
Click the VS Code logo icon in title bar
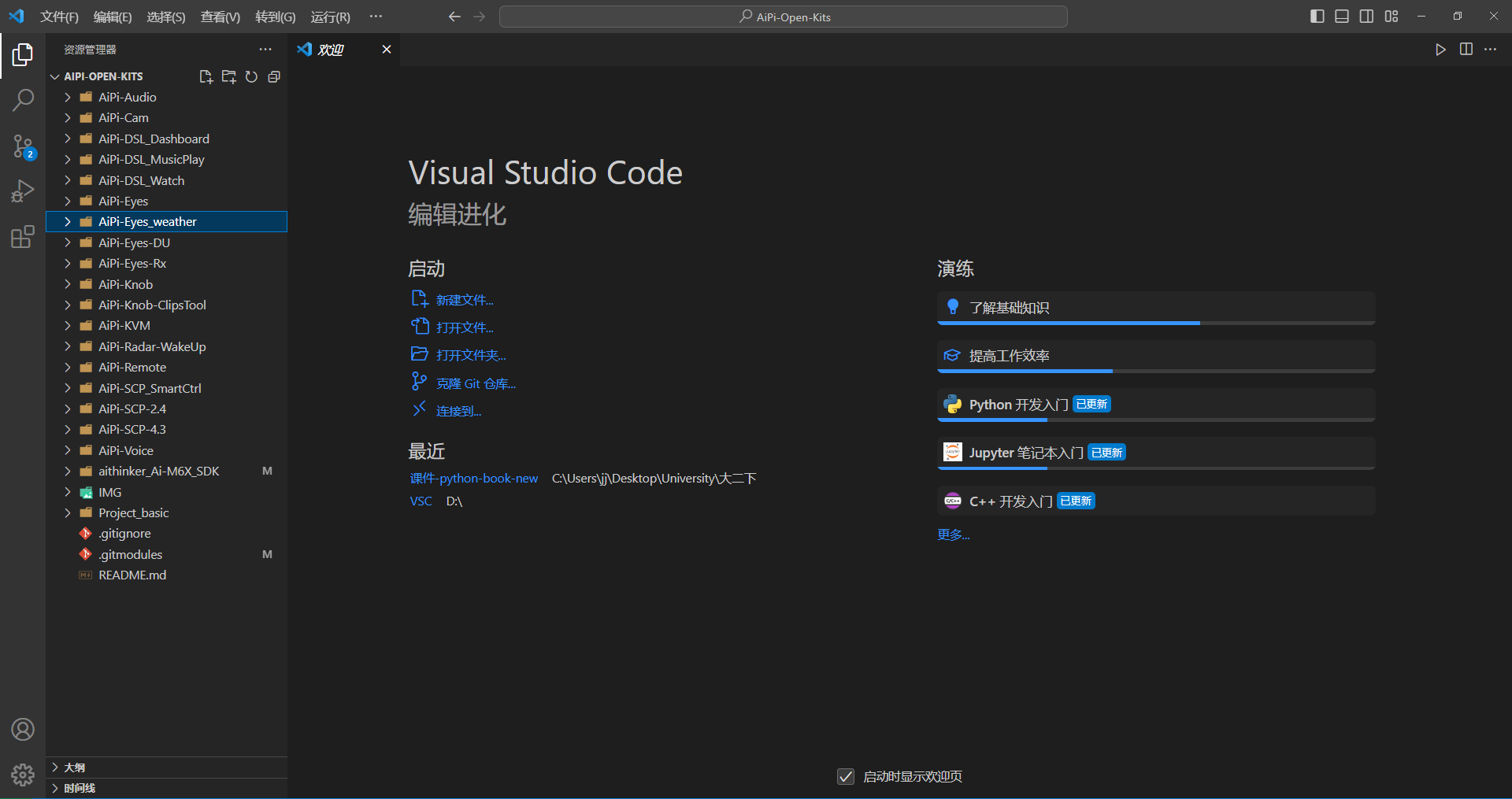tap(17, 17)
